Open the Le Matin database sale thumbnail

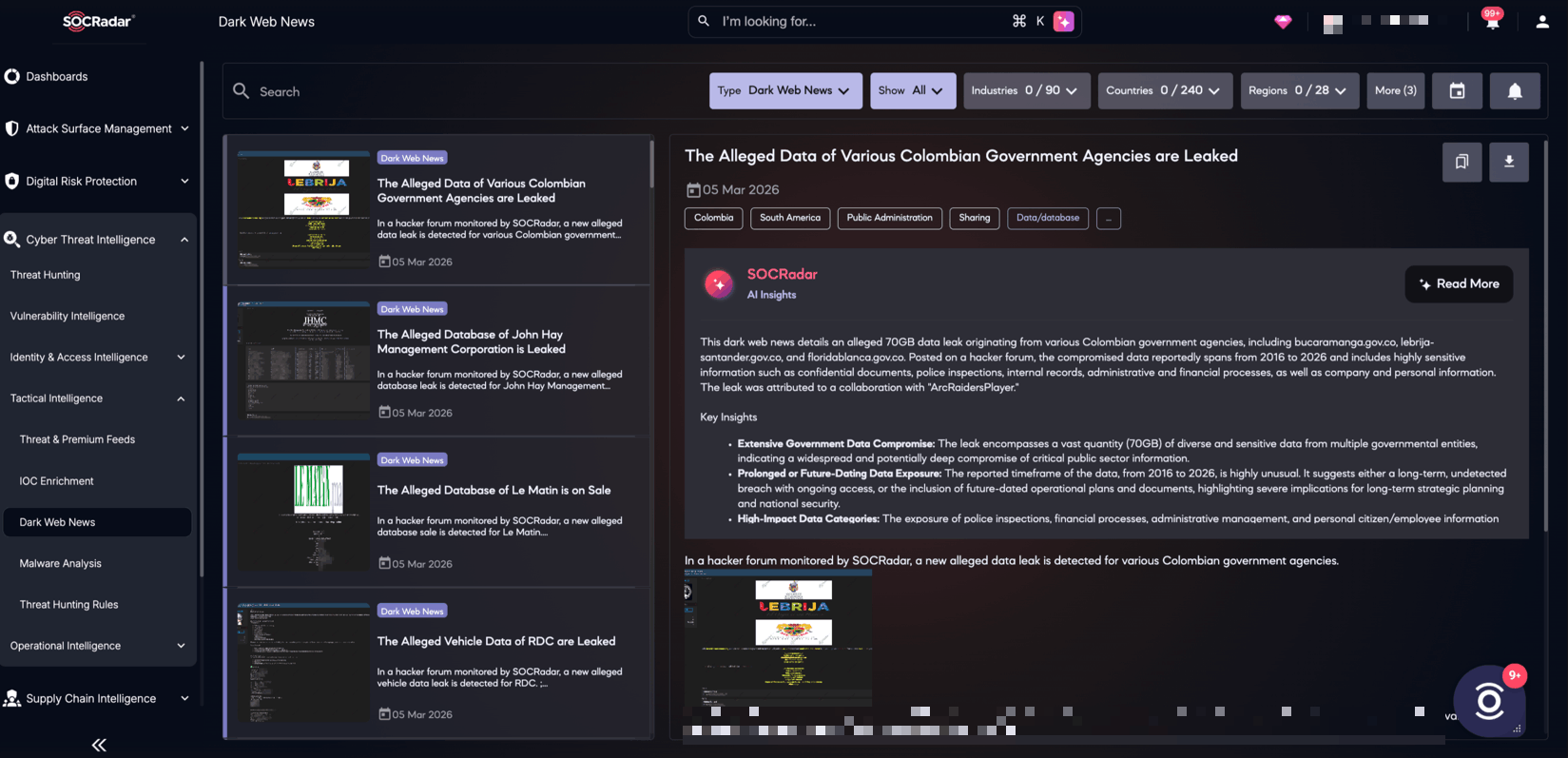304,513
